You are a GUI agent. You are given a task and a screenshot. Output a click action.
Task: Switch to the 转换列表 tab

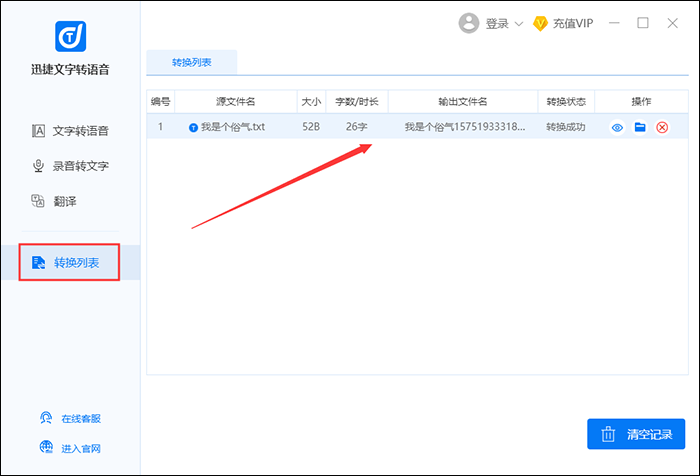[x=192, y=62]
